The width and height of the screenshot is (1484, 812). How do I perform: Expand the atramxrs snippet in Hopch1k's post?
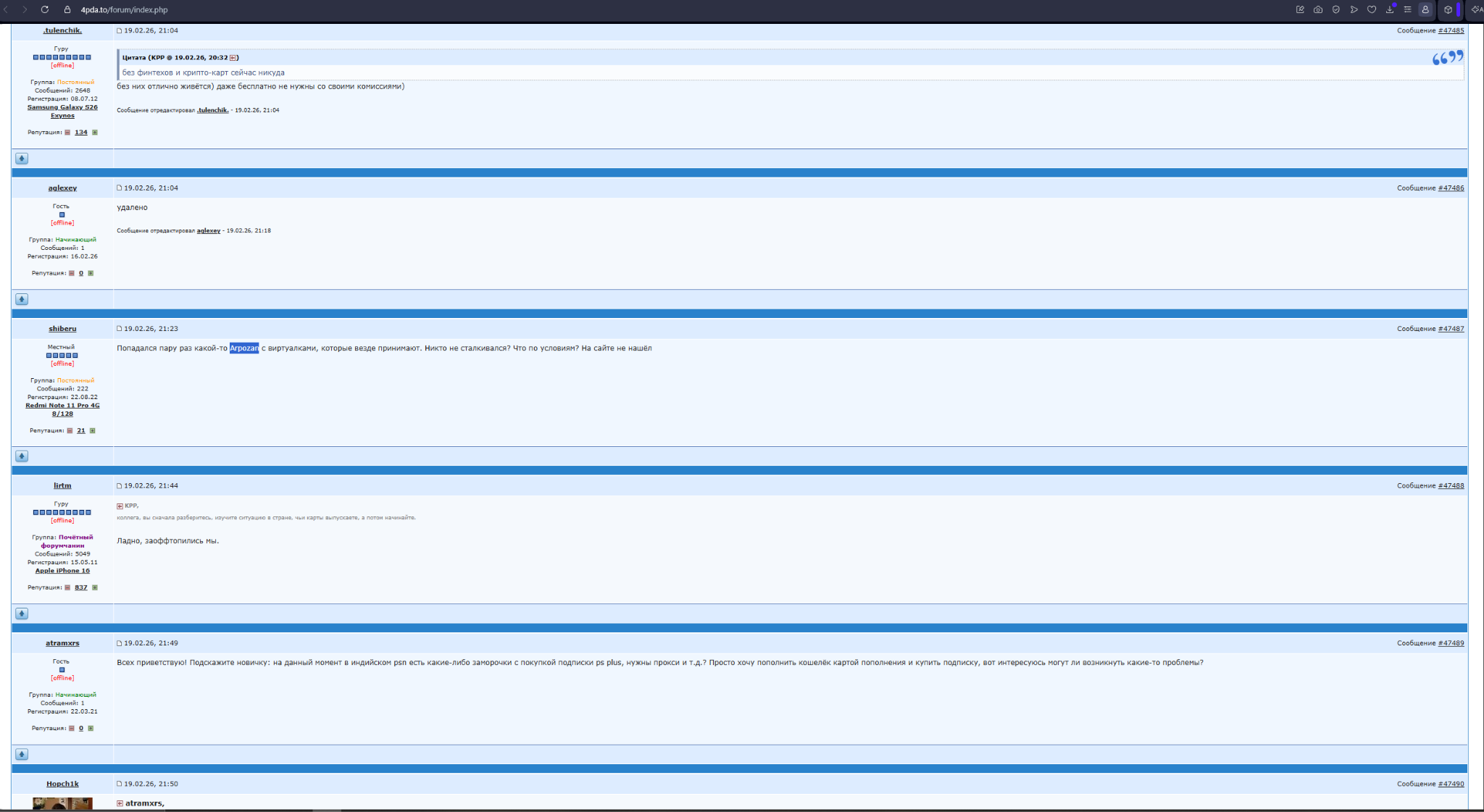120,803
